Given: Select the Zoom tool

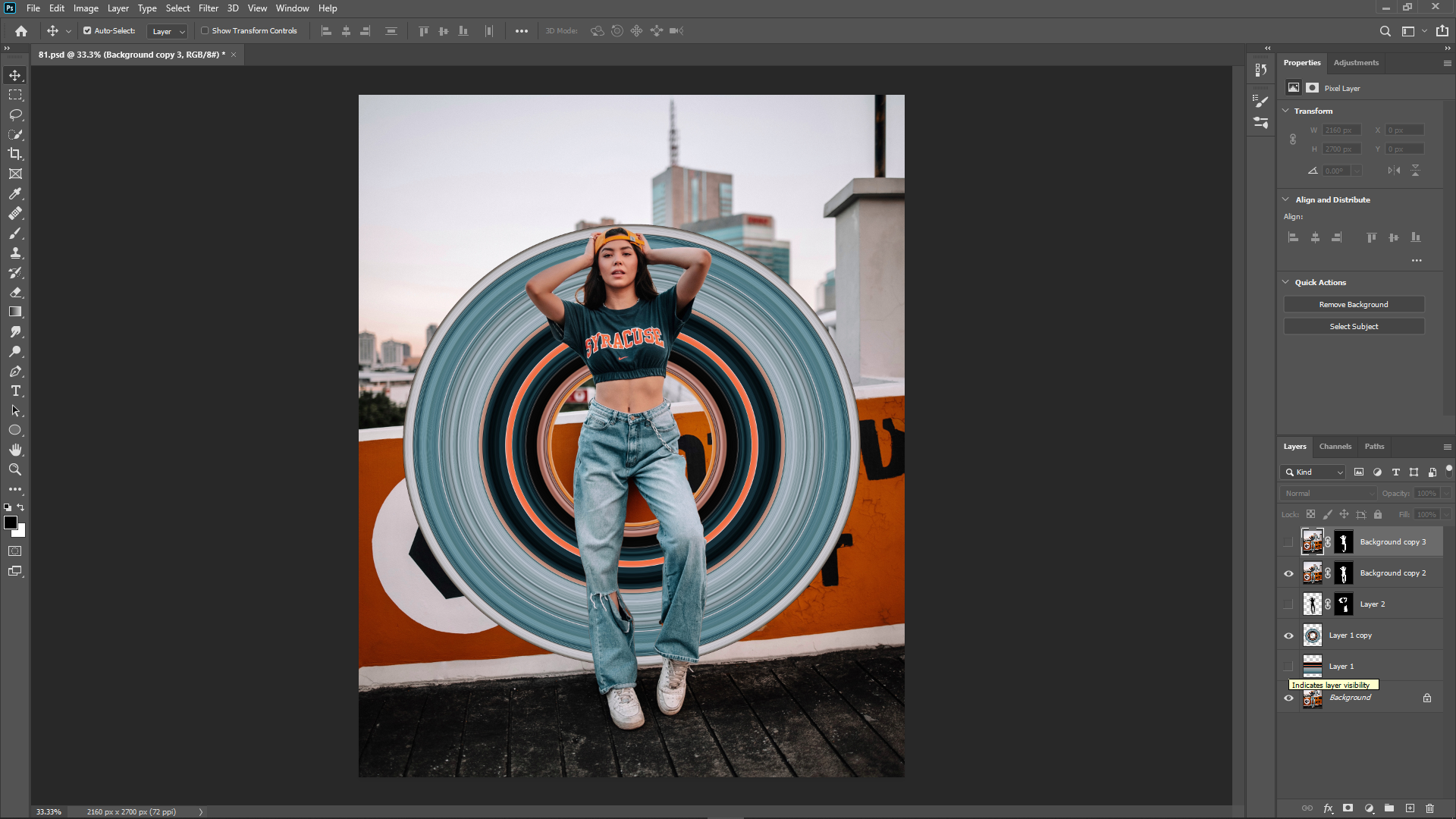Looking at the screenshot, I should (x=15, y=469).
